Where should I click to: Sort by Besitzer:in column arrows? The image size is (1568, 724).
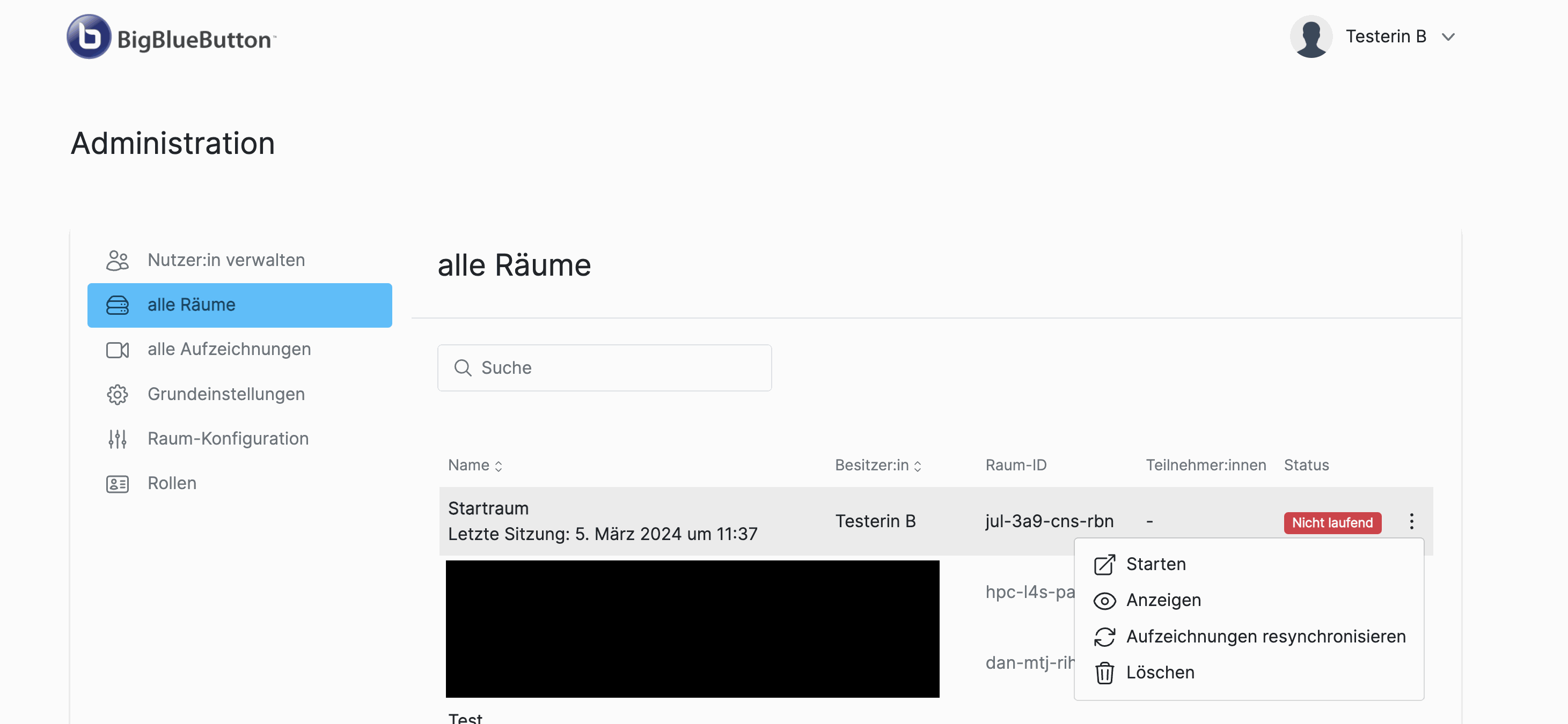point(917,466)
